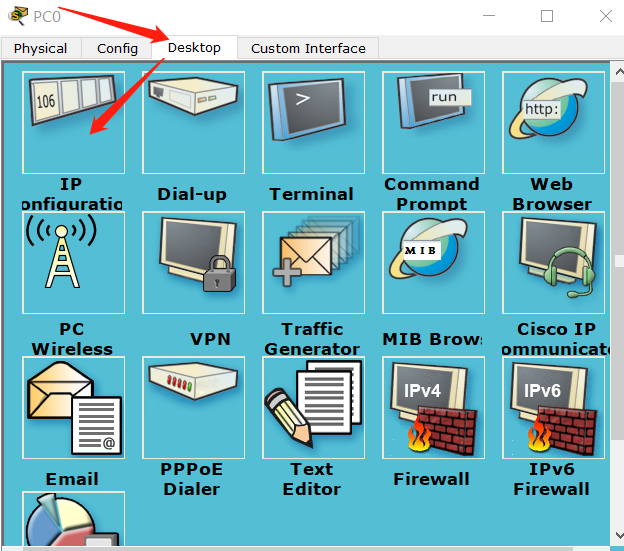
Task: Open Cisco IP Communicator
Action: point(554,263)
